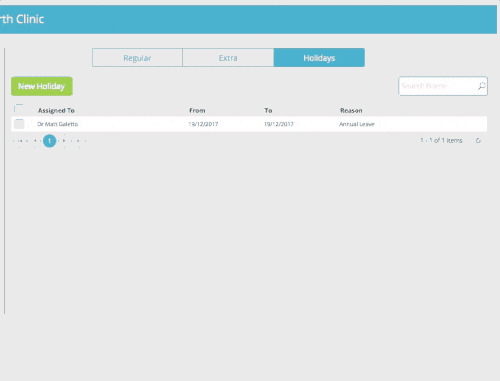Go to the next page arrow

(x=64, y=141)
